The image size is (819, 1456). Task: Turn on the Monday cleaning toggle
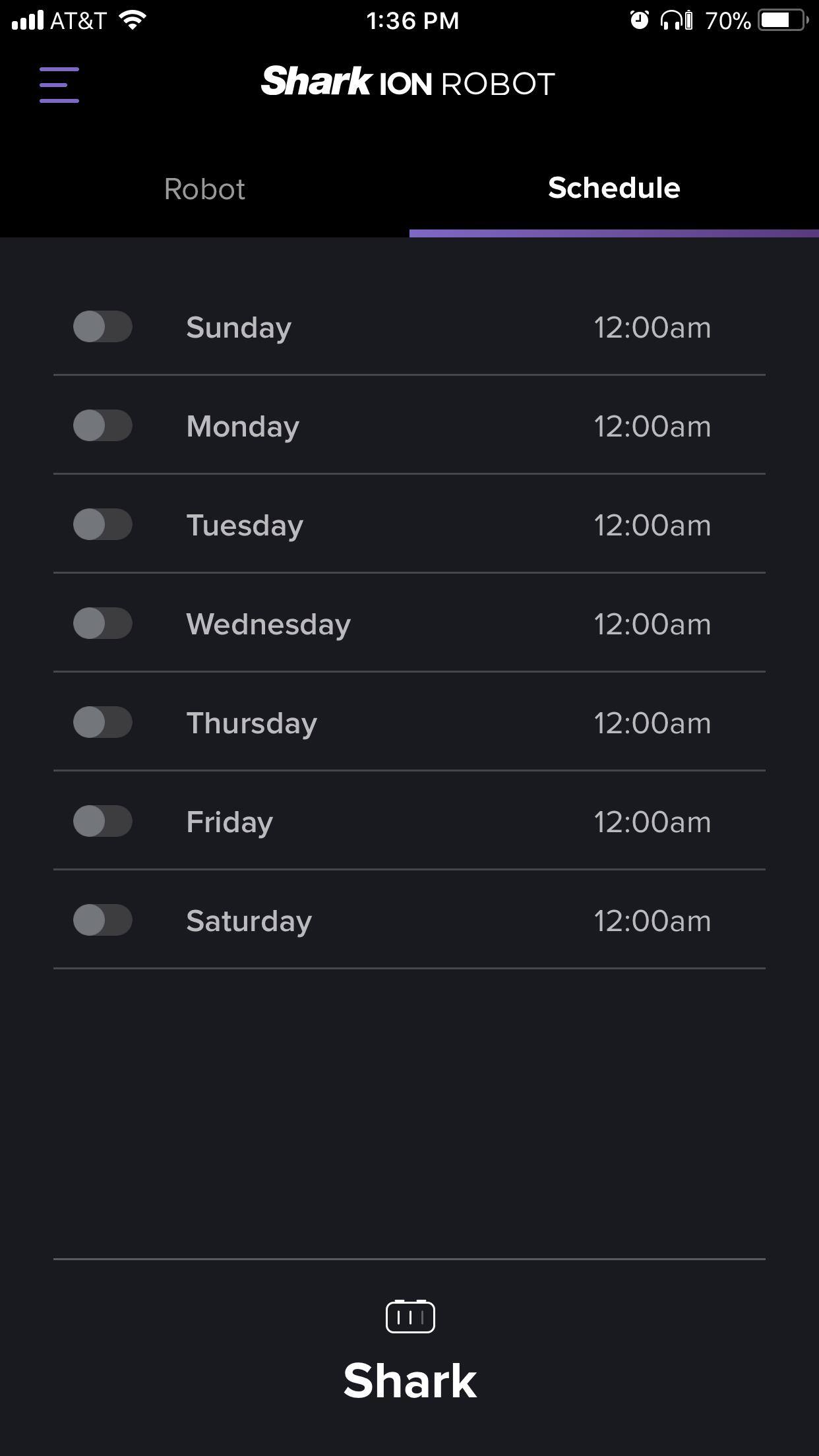tap(103, 426)
